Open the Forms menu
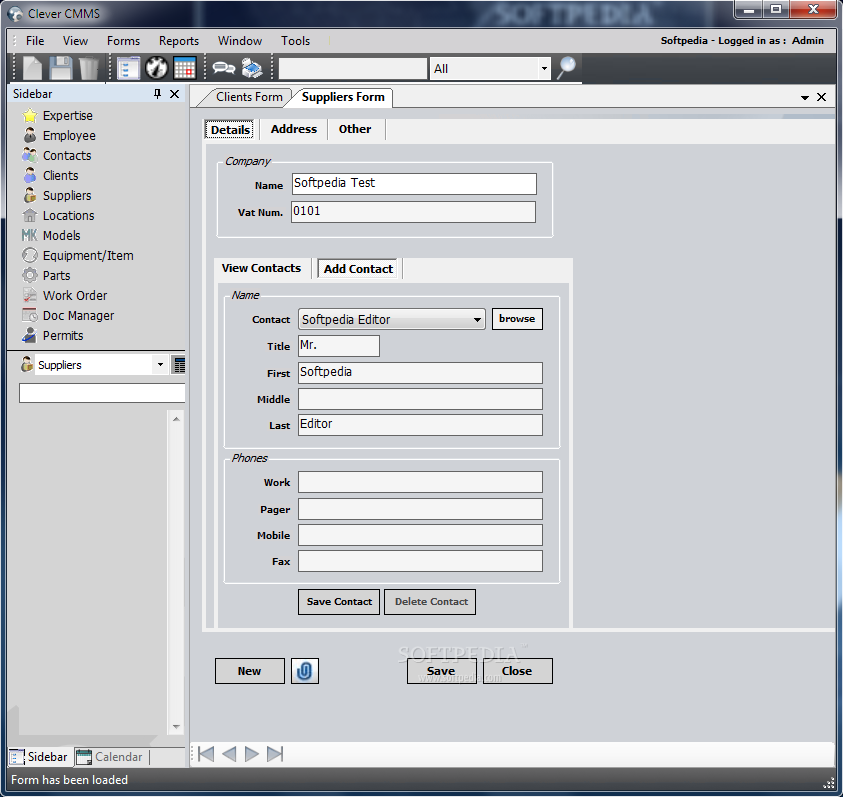Image resolution: width=843 pixels, height=797 pixels. pos(123,41)
